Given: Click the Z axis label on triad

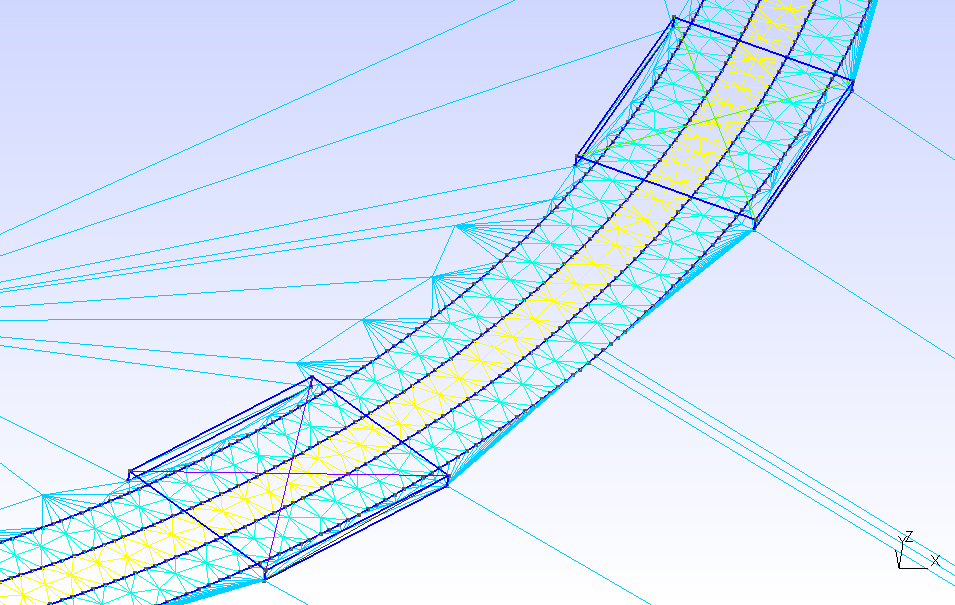Looking at the screenshot, I should pyautogui.click(x=908, y=537).
